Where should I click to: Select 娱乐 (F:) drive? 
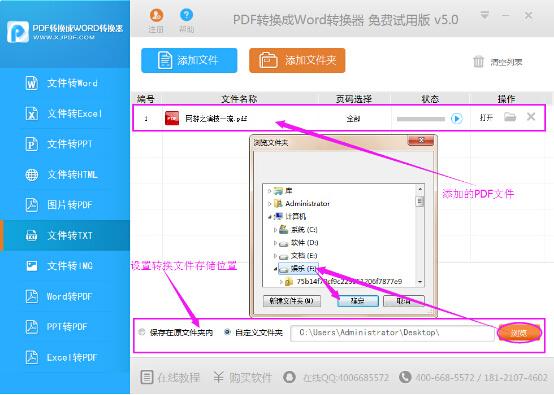pyautogui.click(x=299, y=269)
